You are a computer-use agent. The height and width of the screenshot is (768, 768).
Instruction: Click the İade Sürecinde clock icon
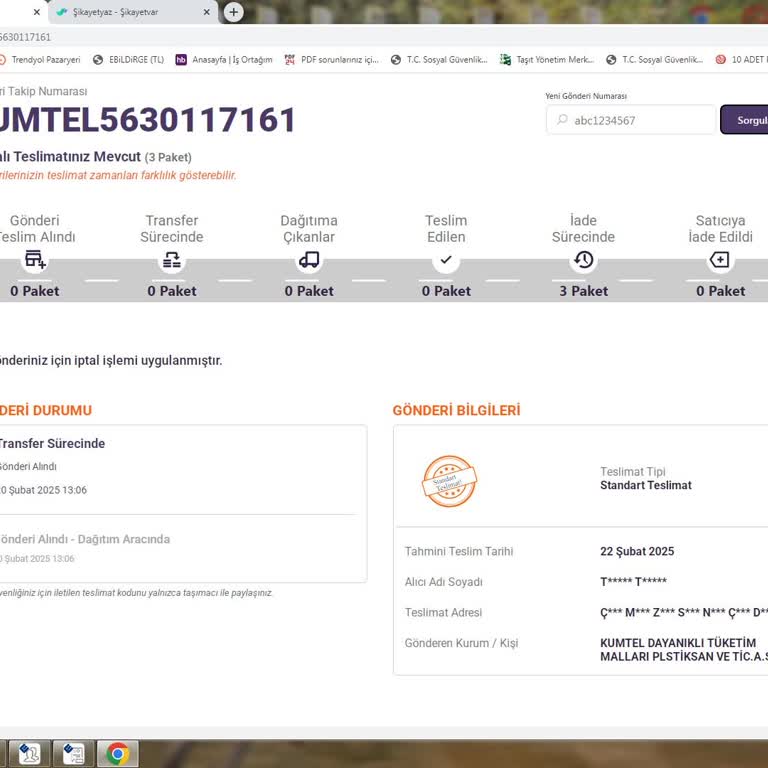[583, 260]
